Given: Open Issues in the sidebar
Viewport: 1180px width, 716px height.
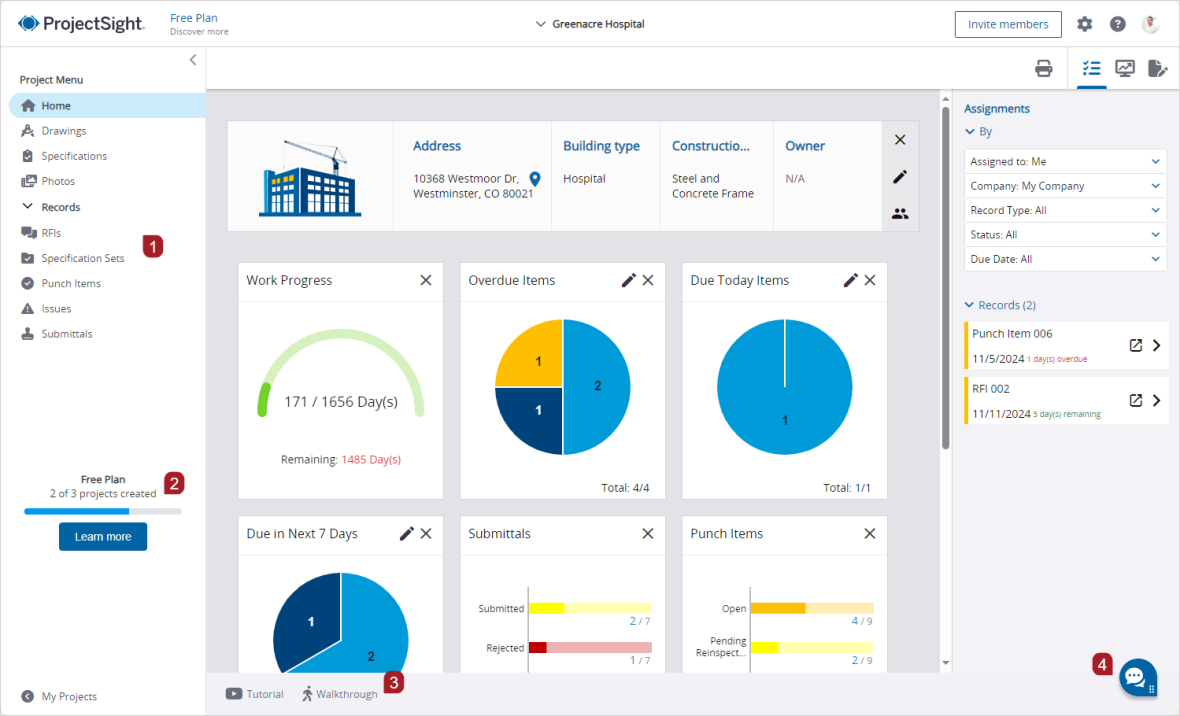Looking at the screenshot, I should [46, 309].
